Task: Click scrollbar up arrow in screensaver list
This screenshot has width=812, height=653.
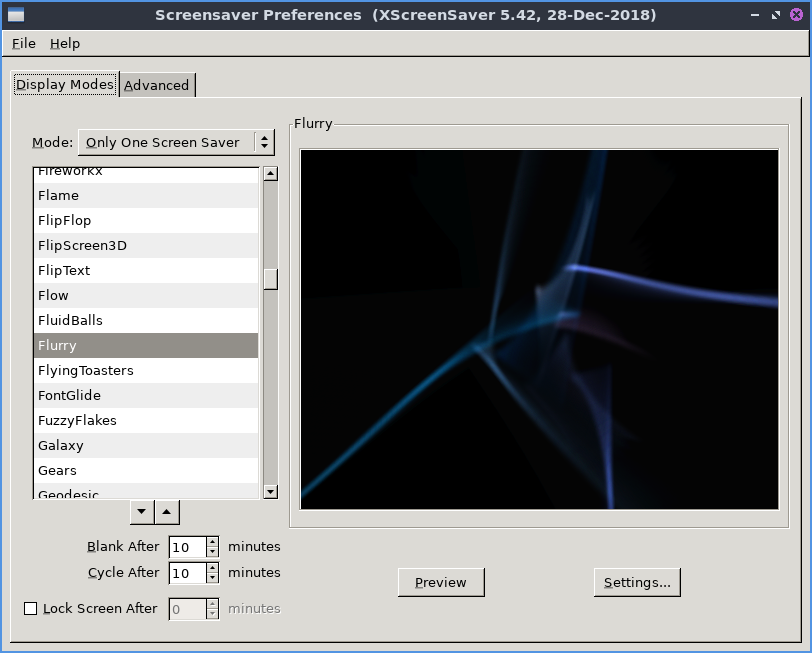Action: pyautogui.click(x=270, y=174)
